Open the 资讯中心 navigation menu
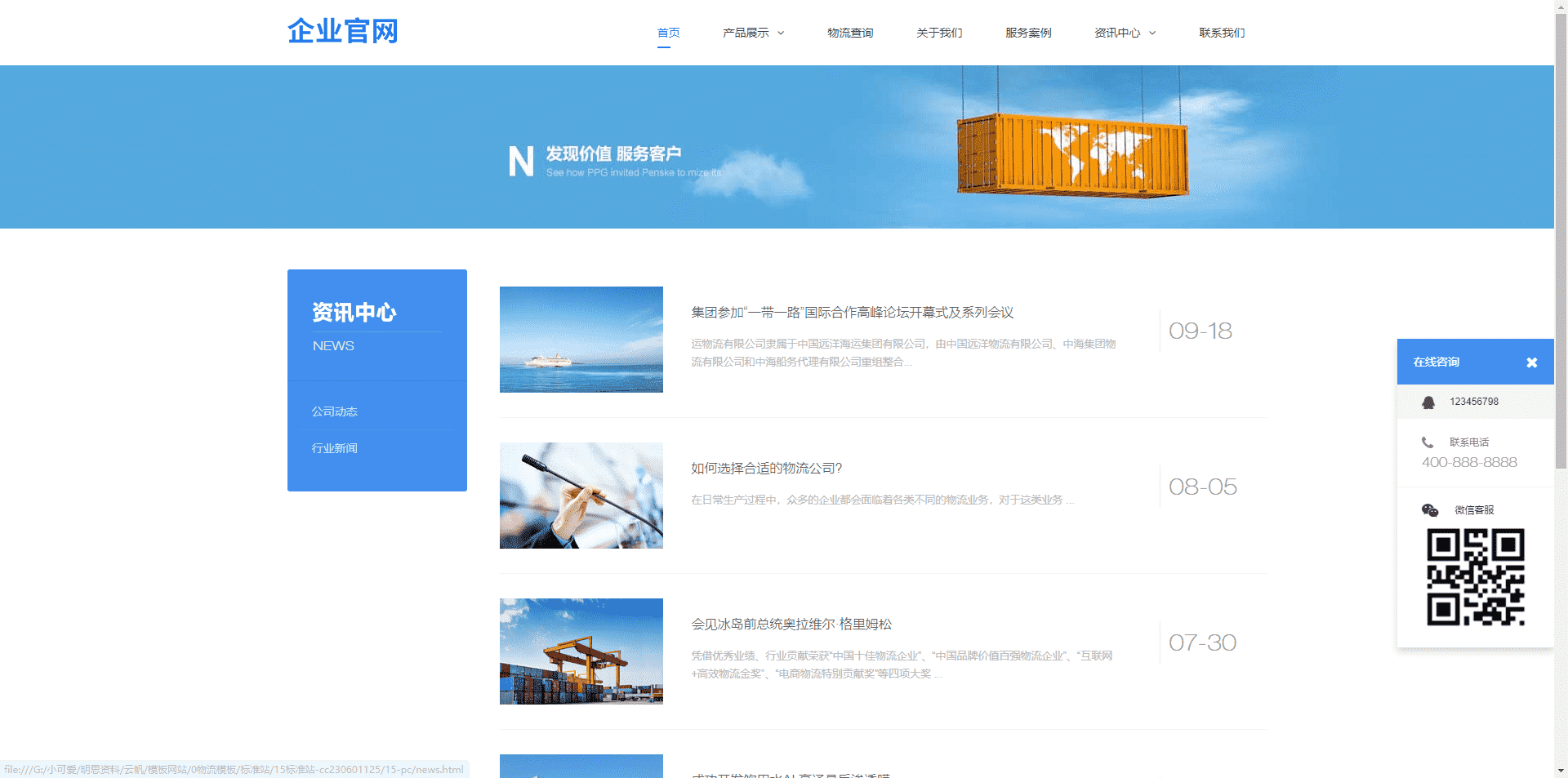This screenshot has height=778, width=1568. [x=1117, y=33]
